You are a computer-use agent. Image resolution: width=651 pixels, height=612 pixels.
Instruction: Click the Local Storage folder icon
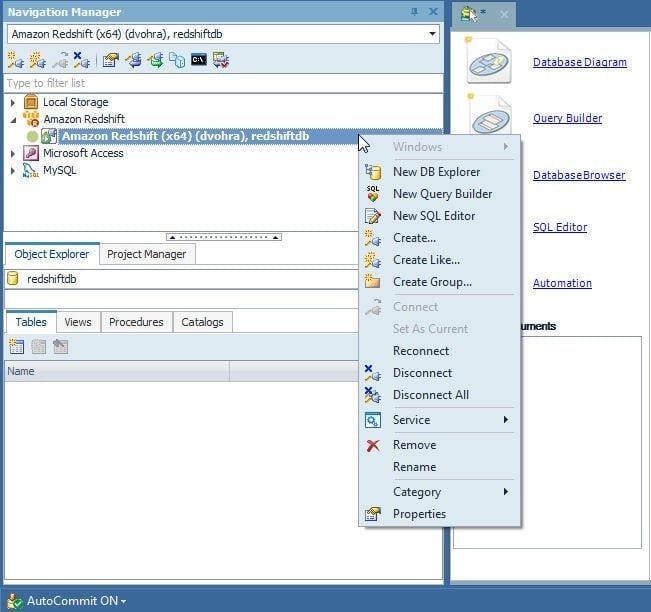coord(31,102)
